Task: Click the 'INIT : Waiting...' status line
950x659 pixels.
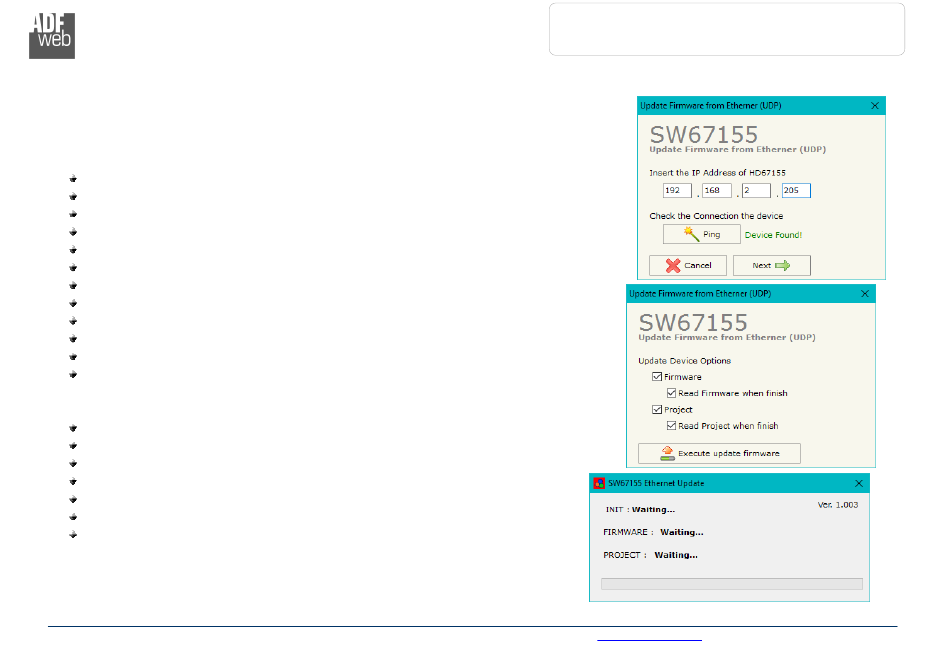Action: coord(640,509)
